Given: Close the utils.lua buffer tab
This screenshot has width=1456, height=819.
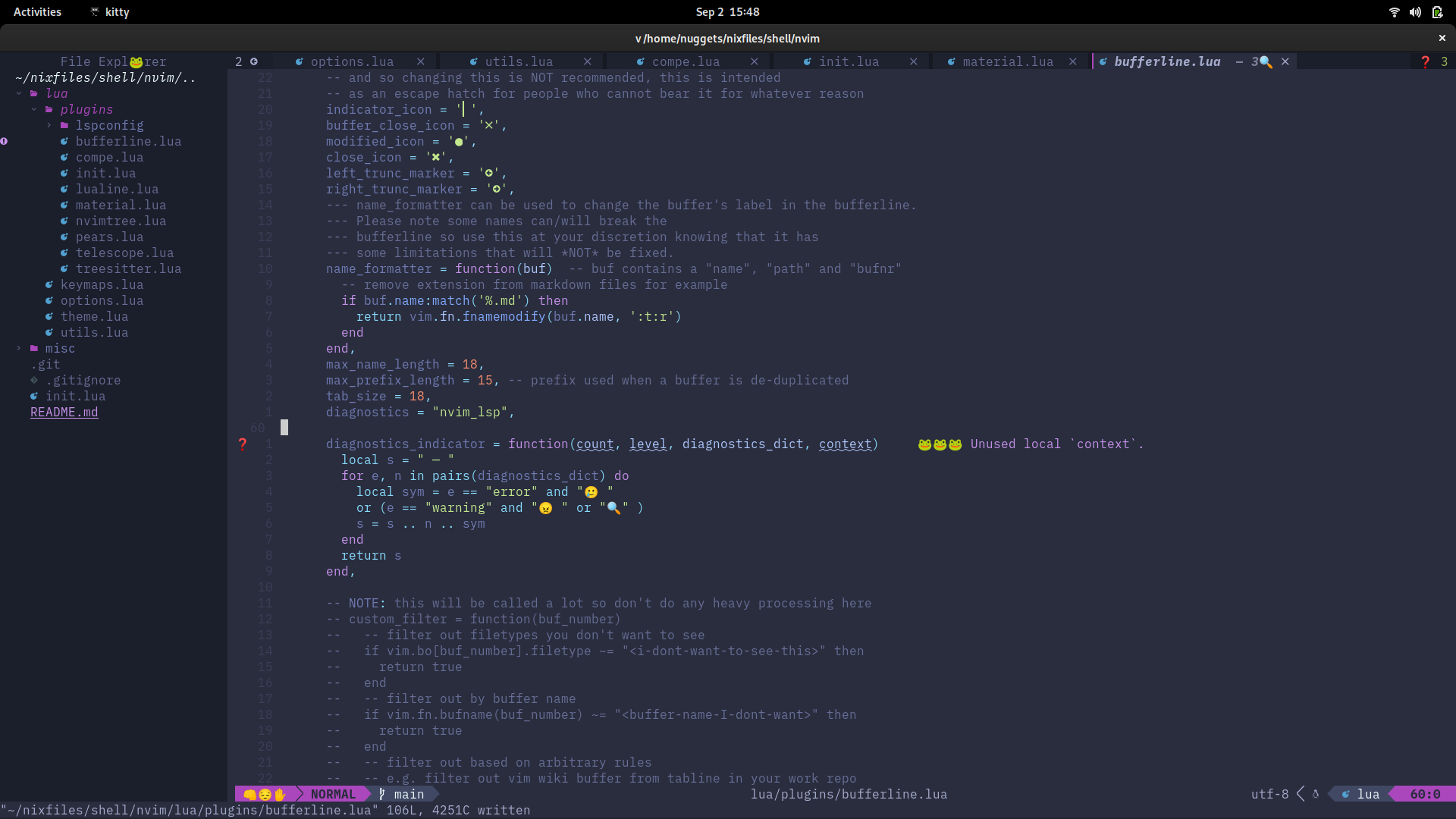Looking at the screenshot, I should pos(588,61).
